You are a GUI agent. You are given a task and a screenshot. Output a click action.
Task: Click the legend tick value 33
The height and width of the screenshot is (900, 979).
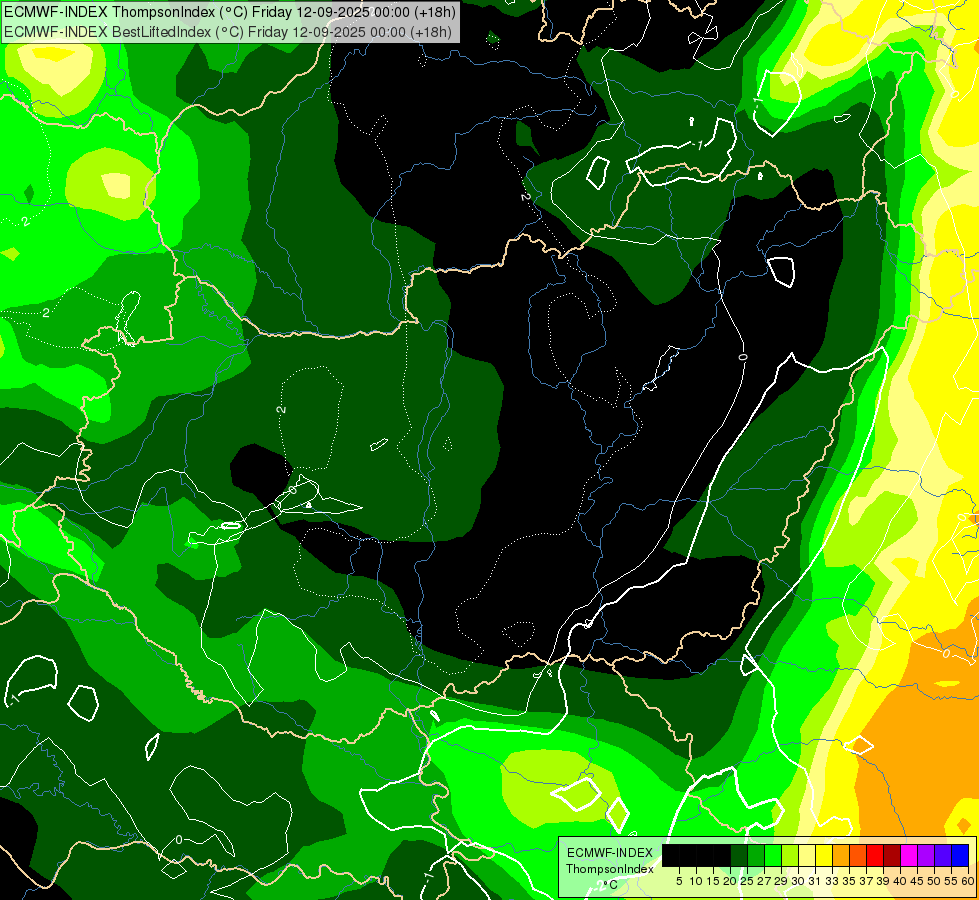coord(832,881)
